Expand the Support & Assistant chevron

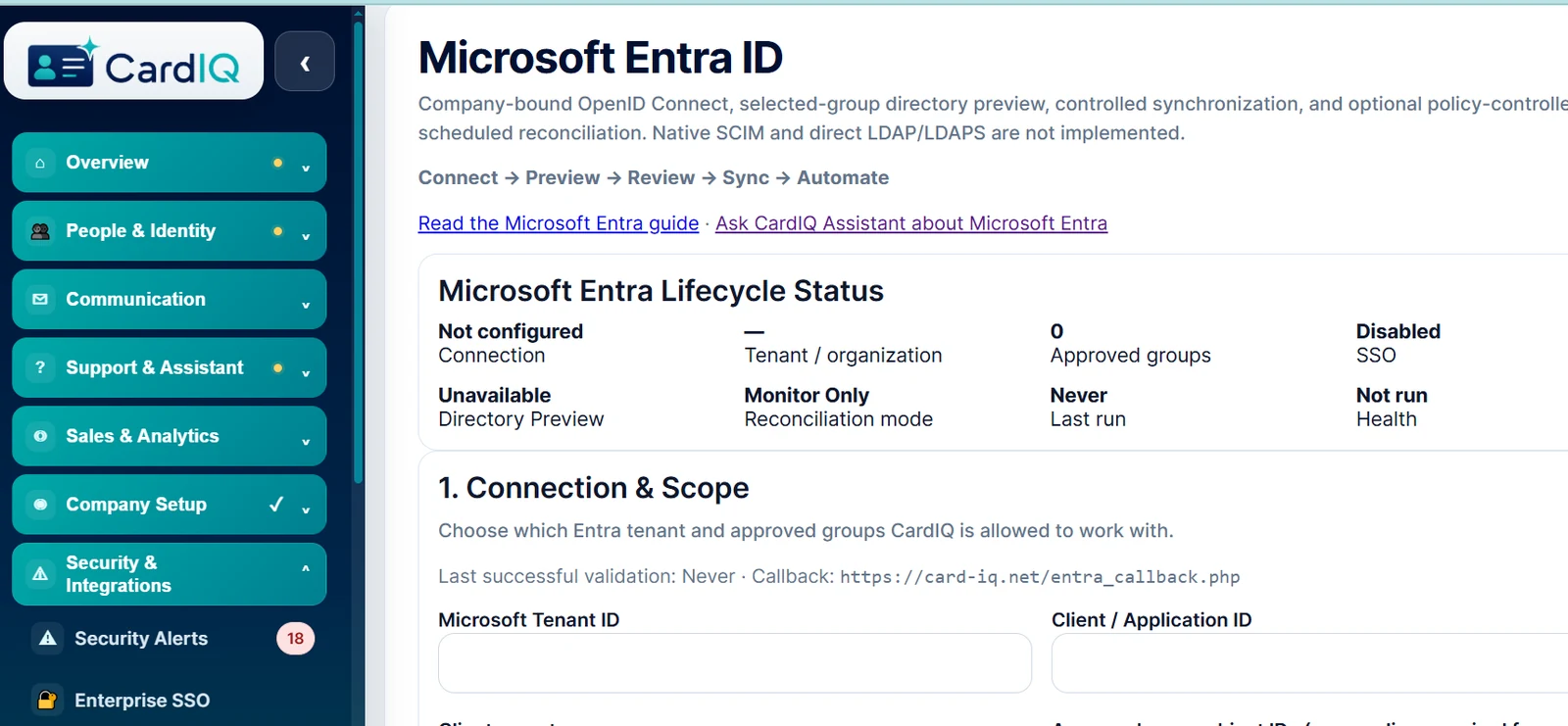point(306,372)
